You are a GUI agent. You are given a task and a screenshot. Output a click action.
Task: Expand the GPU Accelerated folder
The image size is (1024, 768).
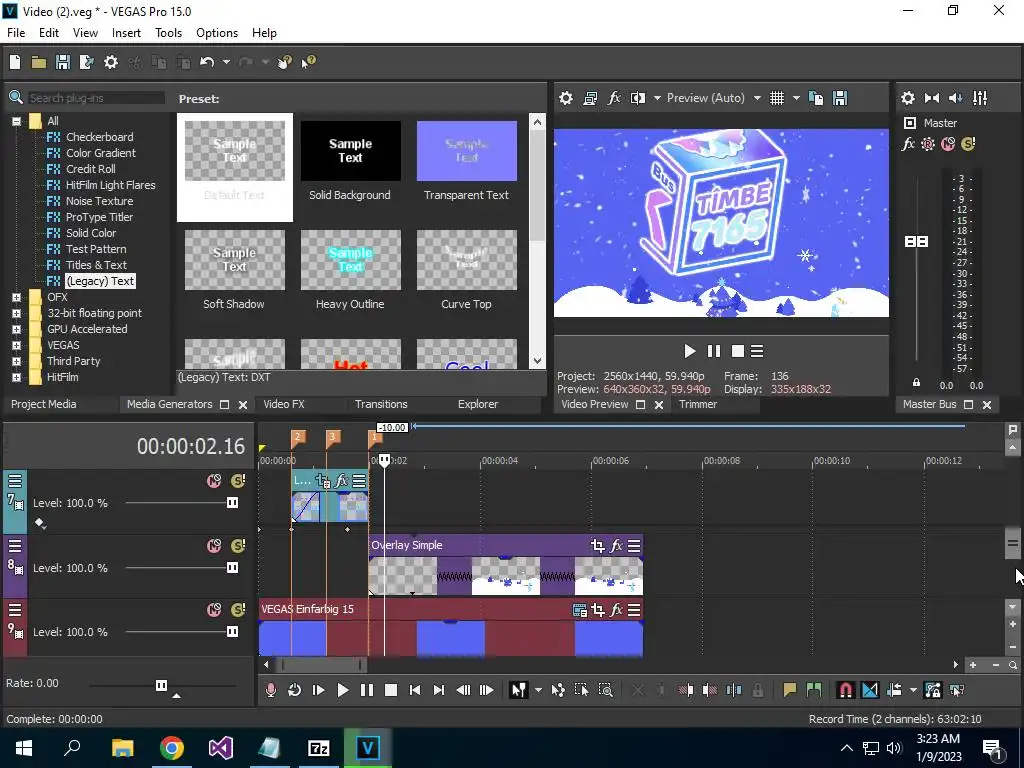coord(16,329)
